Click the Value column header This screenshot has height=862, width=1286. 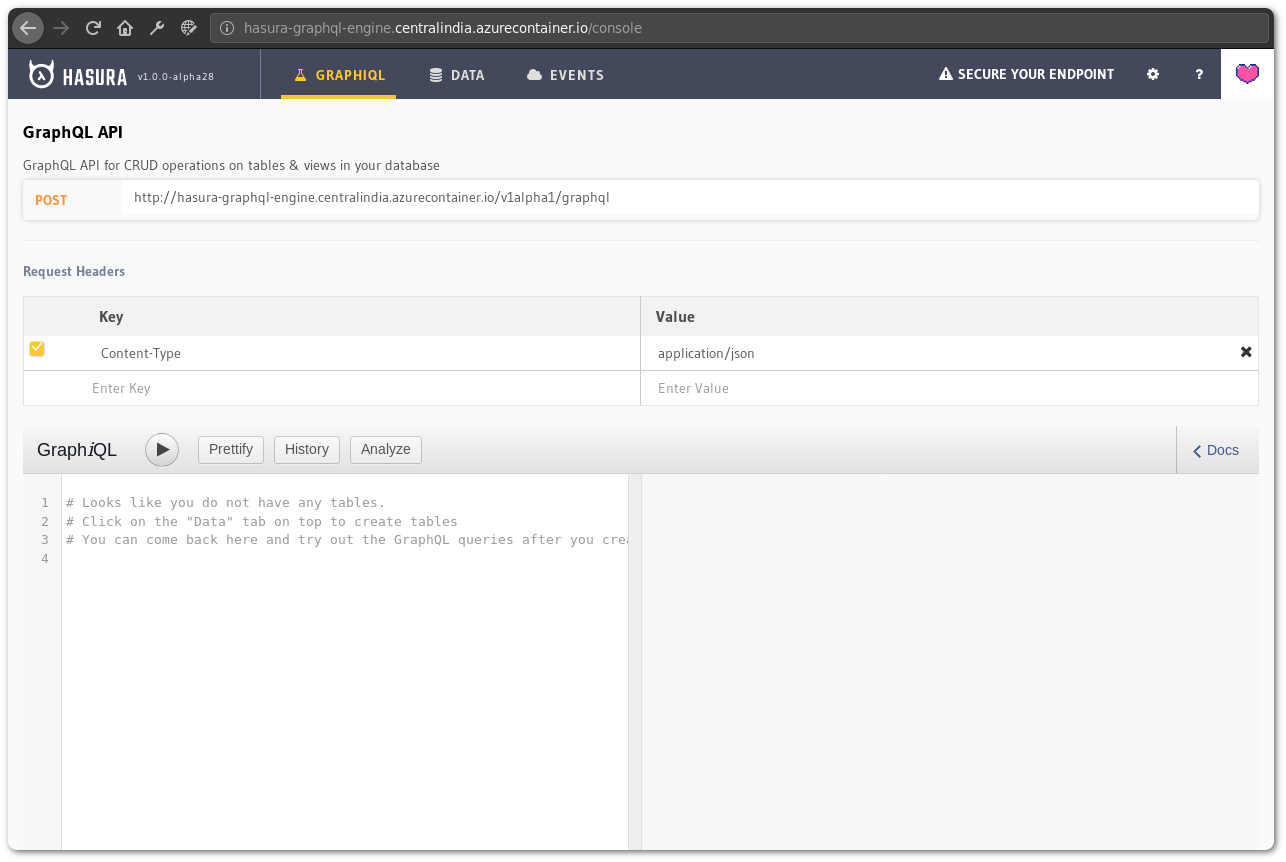pyautogui.click(x=675, y=316)
